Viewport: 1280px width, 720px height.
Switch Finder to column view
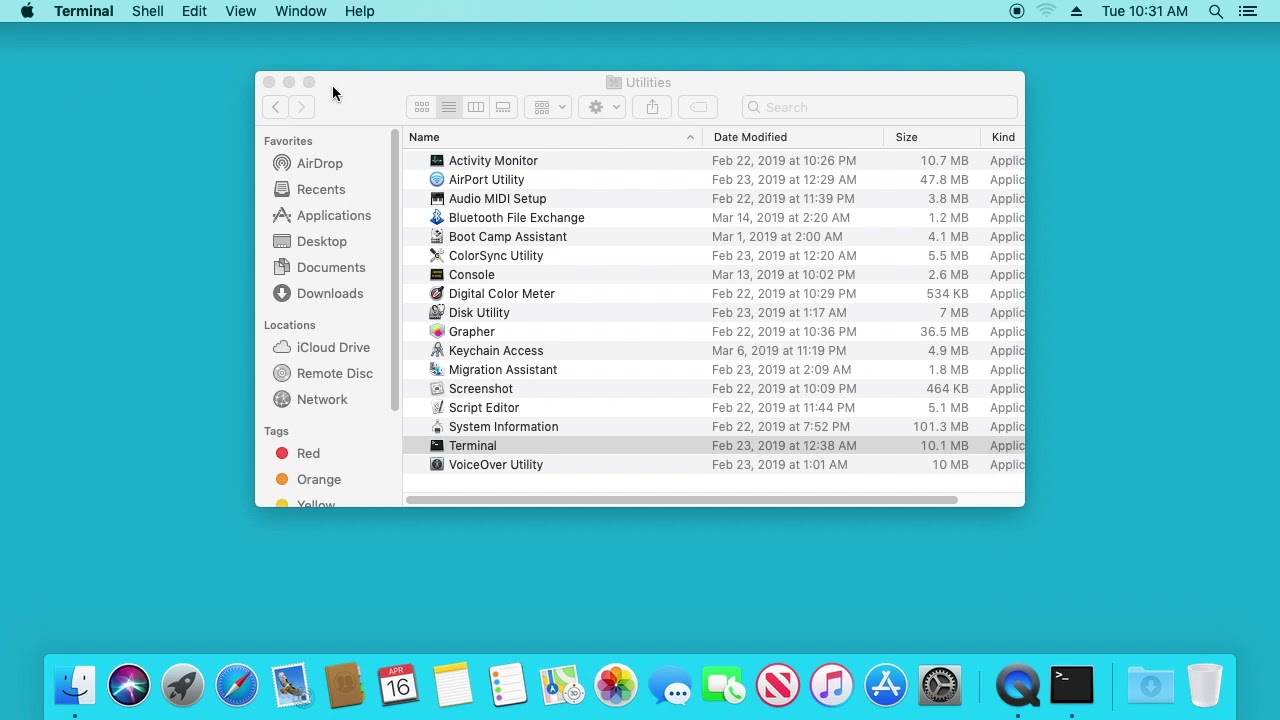click(x=476, y=107)
